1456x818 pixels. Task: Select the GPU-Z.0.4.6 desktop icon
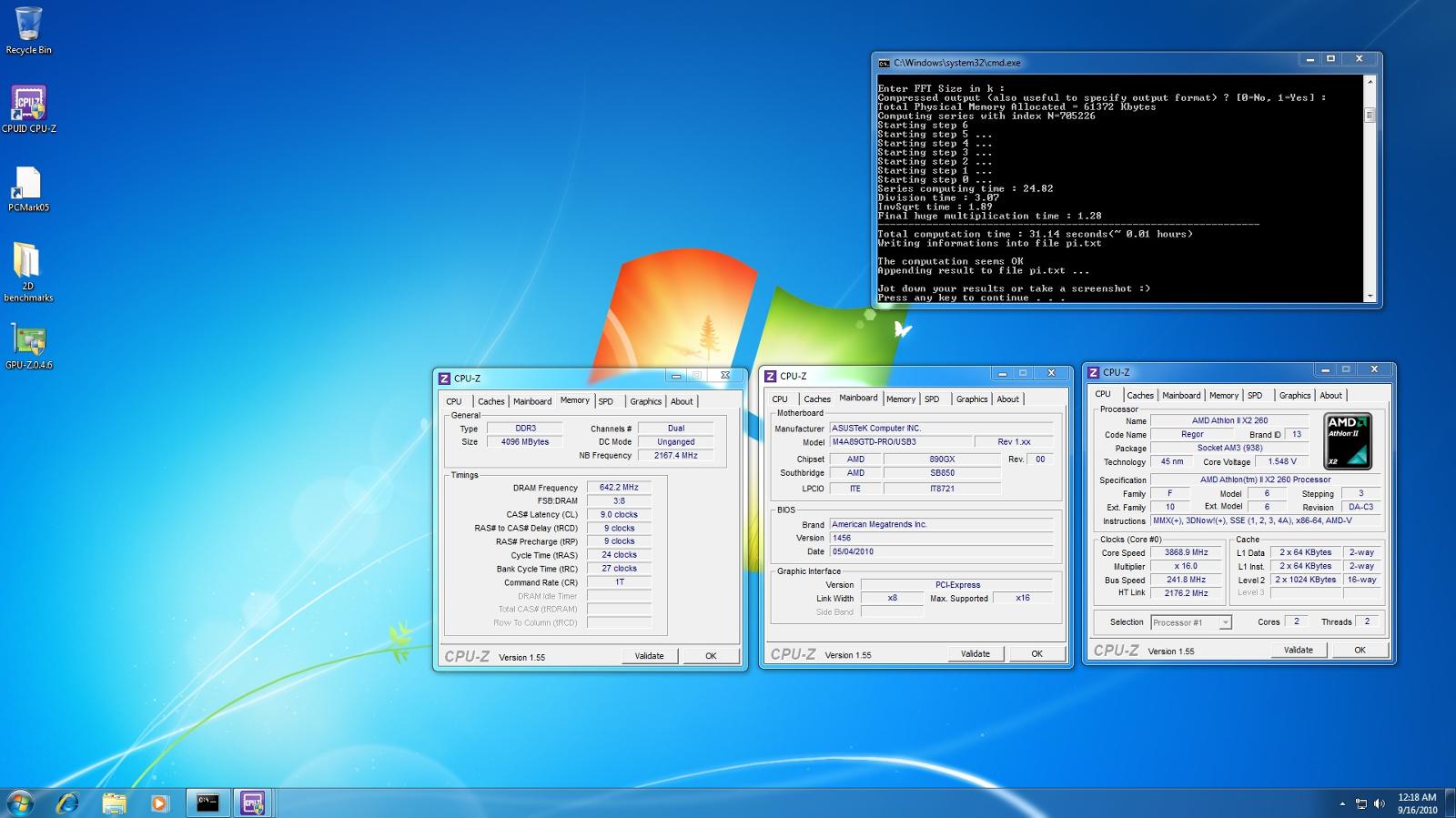[28, 347]
